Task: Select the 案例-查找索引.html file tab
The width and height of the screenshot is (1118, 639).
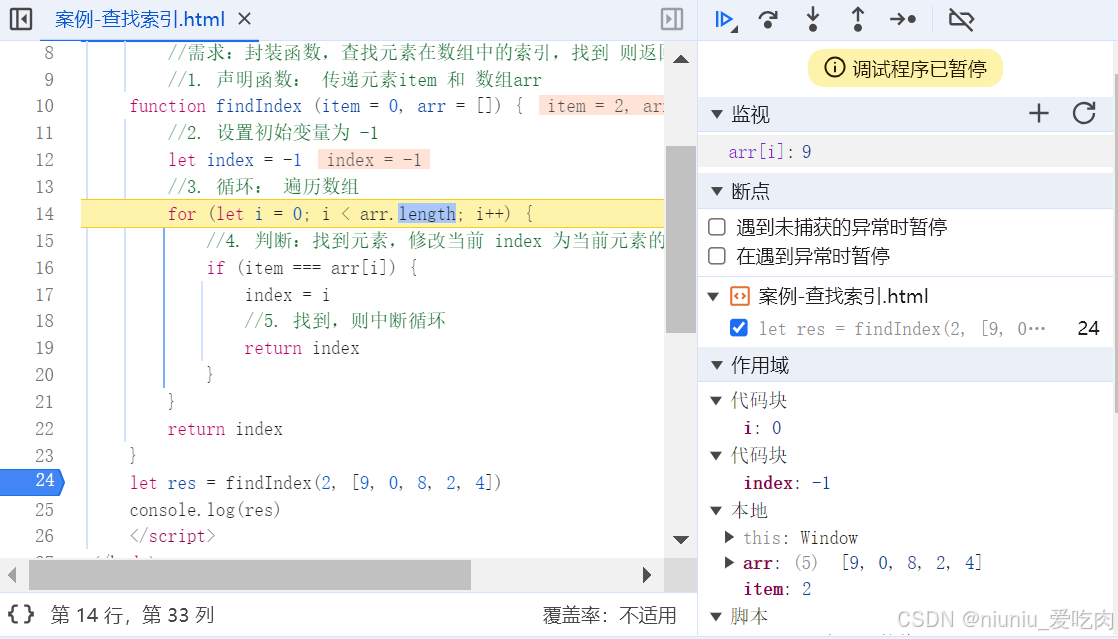Action: pos(140,19)
